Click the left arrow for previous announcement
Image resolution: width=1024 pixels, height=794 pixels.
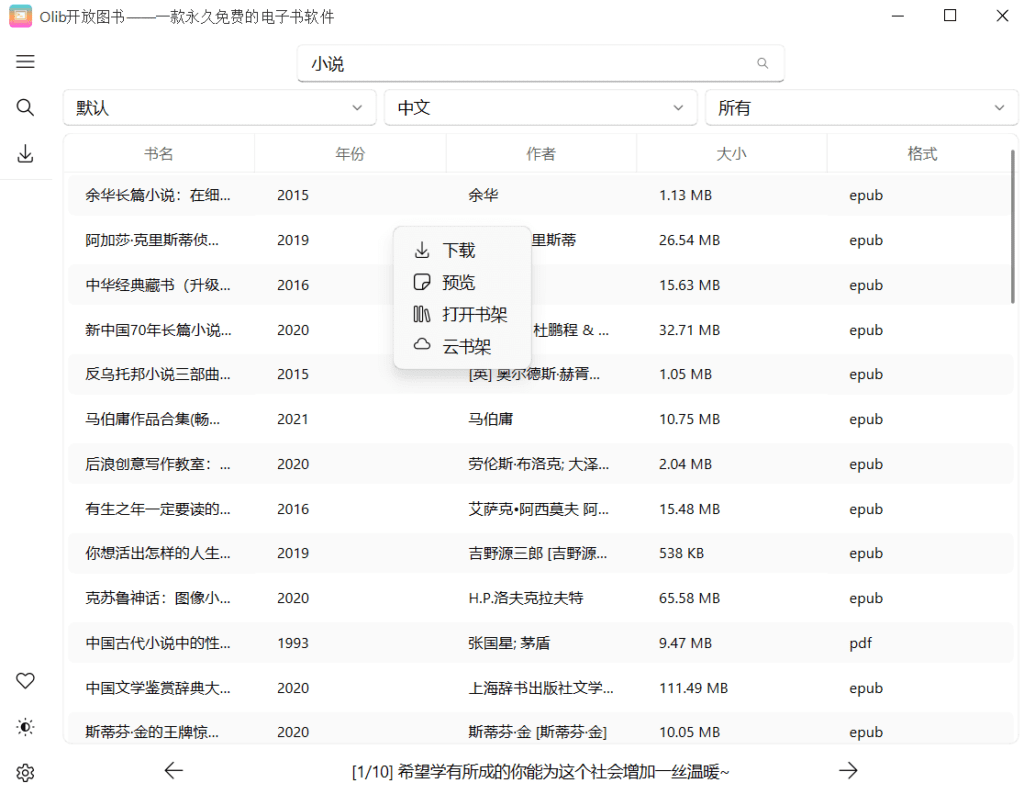click(x=173, y=770)
